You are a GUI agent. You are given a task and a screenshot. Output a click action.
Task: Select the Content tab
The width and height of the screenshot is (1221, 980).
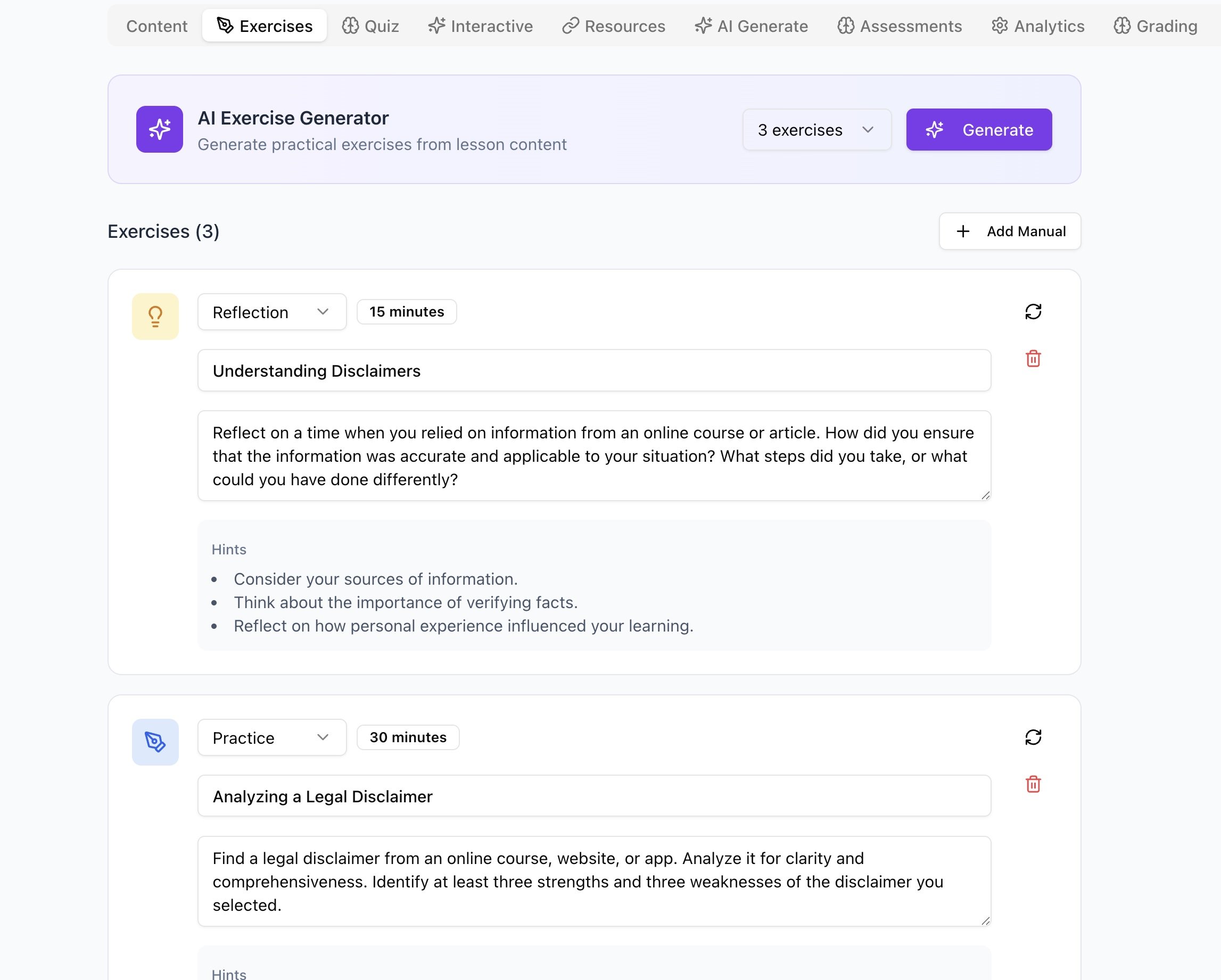(x=156, y=26)
